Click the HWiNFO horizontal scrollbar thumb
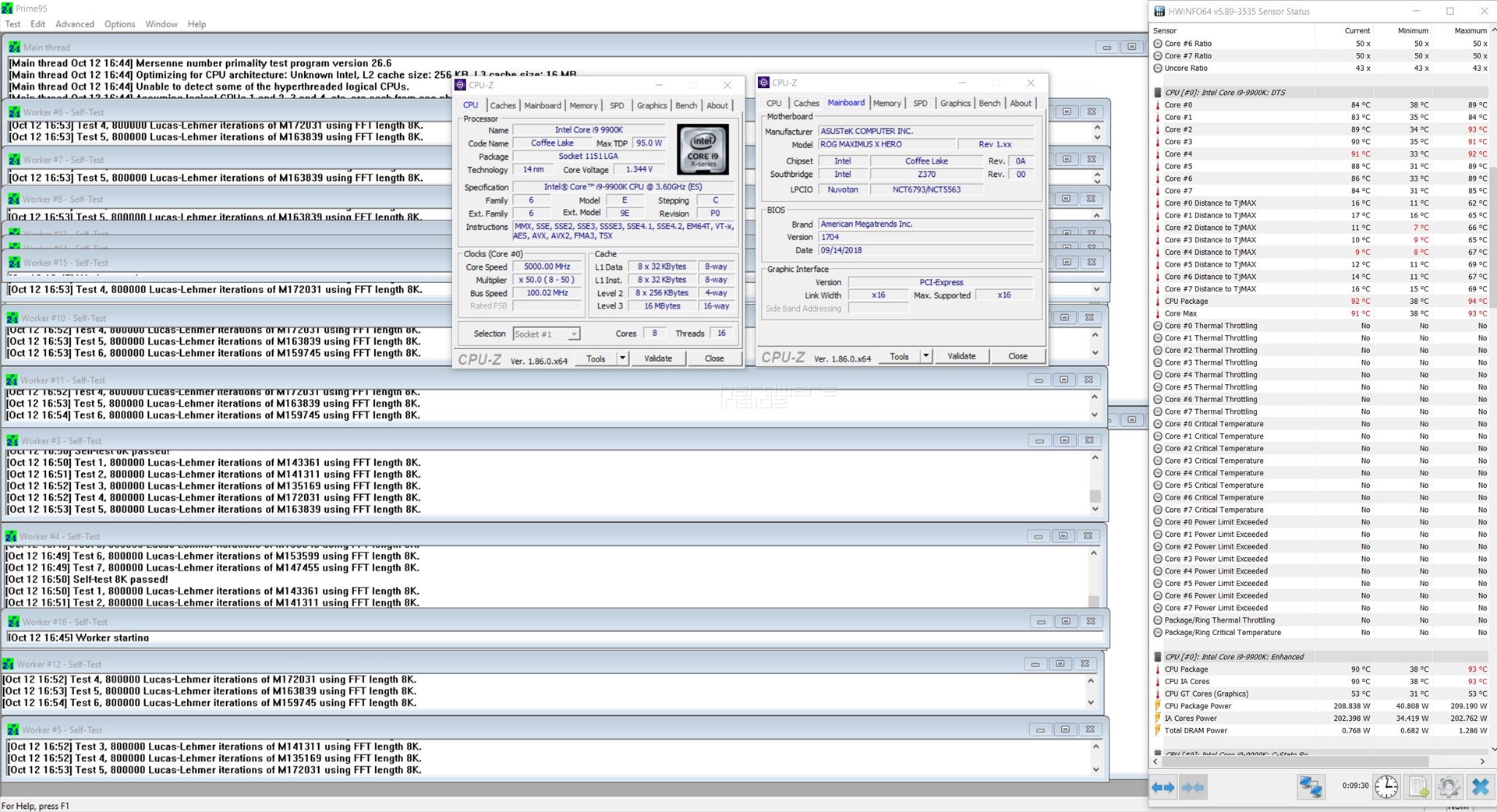The height and width of the screenshot is (812, 1497). click(1296, 761)
